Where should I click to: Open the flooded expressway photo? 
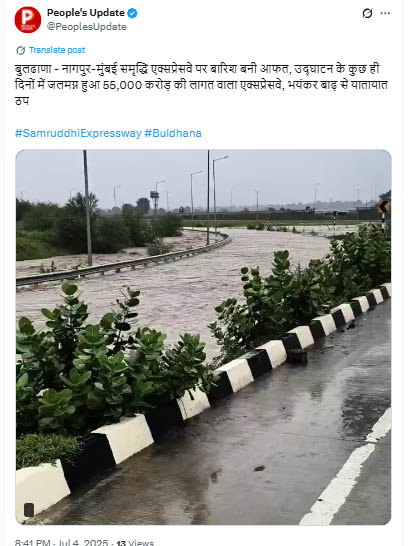(x=203, y=337)
